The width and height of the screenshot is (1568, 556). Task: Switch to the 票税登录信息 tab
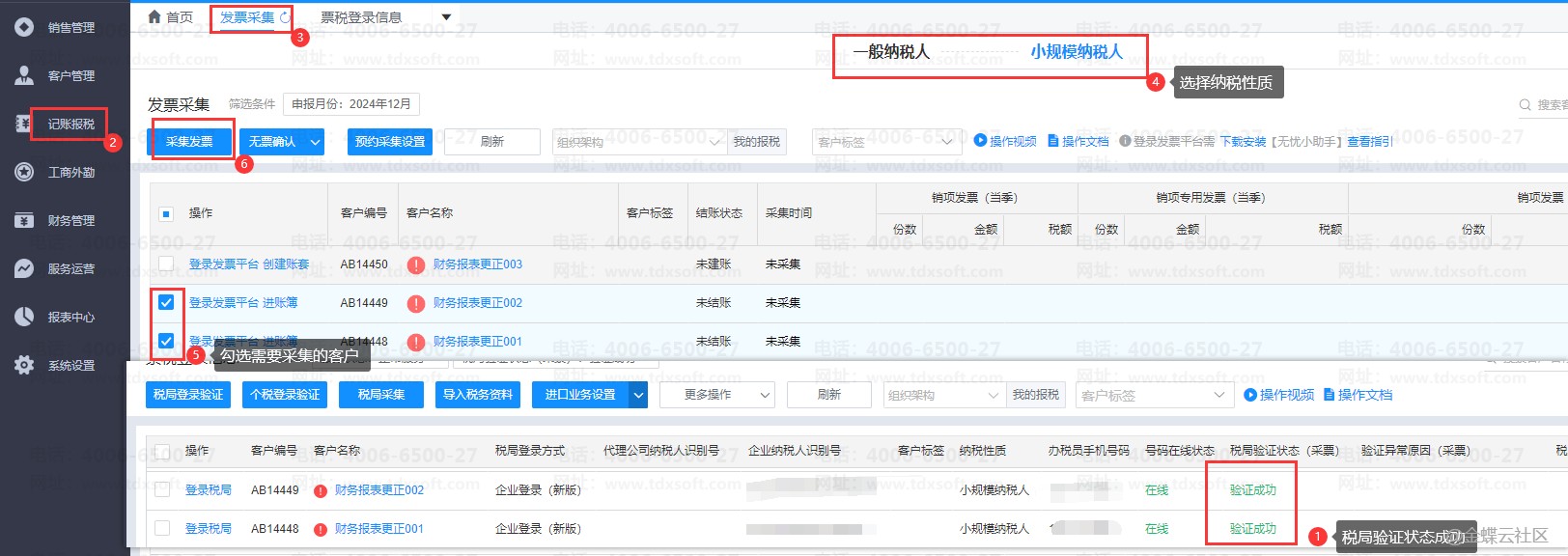361,17
